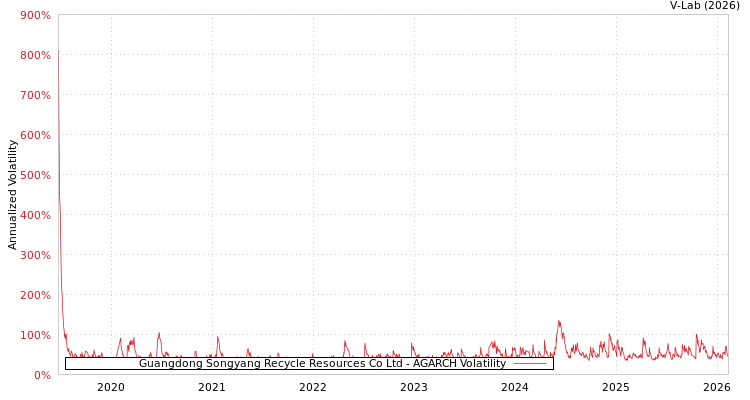Click the 0% y-axis label
The height and width of the screenshot is (400, 750).
pos(41,375)
